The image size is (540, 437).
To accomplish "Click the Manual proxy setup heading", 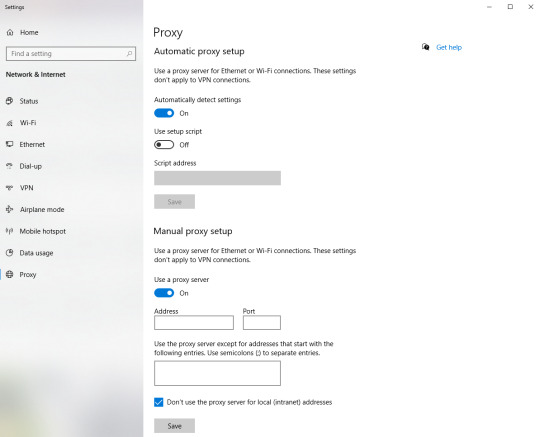I will click(193, 231).
